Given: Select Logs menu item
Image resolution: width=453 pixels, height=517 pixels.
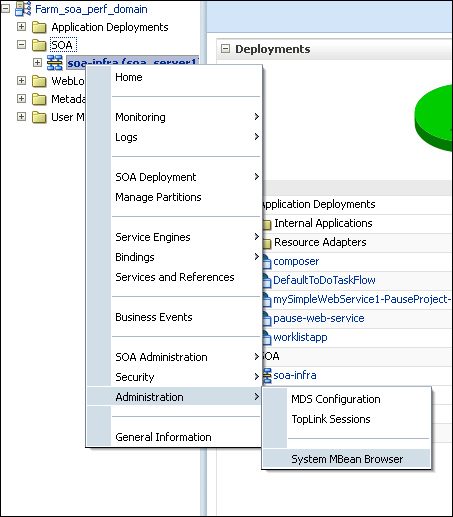Looking at the screenshot, I should pos(174,137).
